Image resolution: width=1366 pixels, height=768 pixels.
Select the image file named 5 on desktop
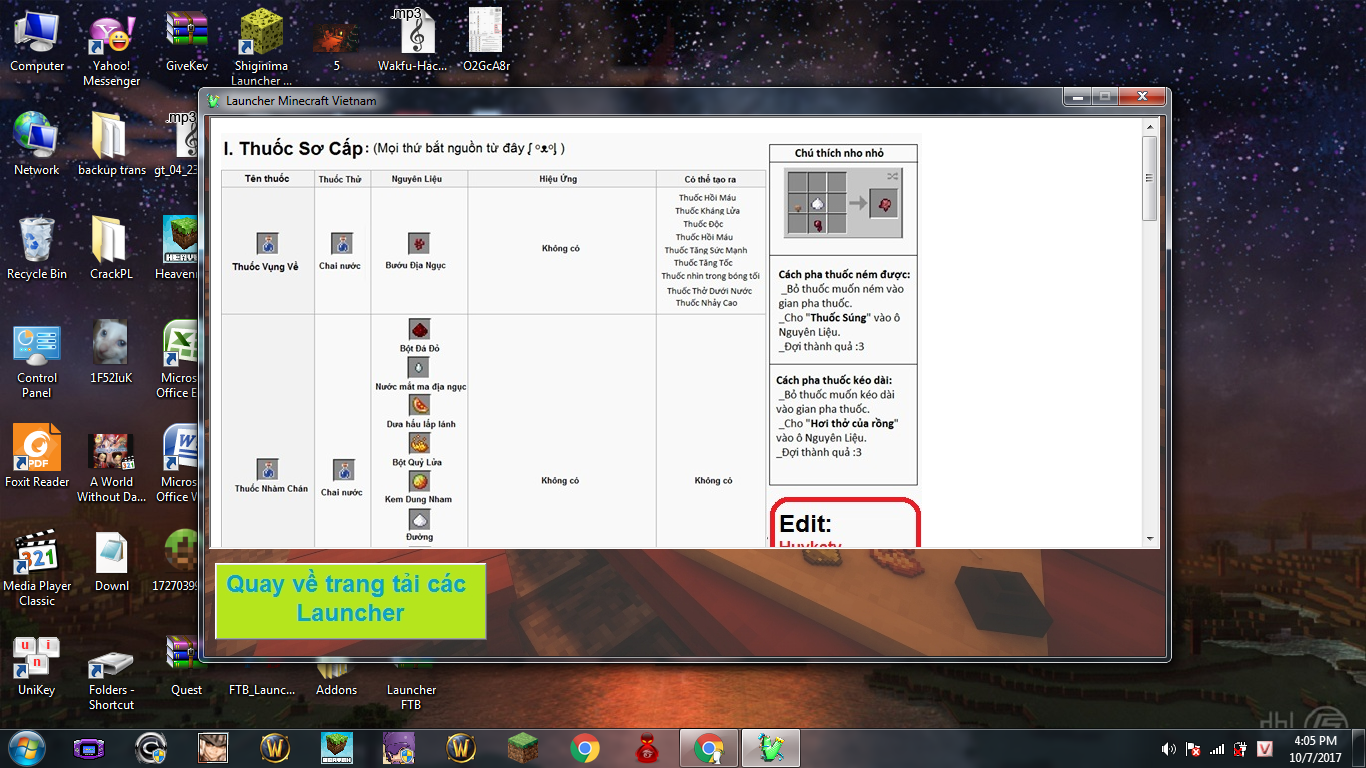(x=337, y=42)
